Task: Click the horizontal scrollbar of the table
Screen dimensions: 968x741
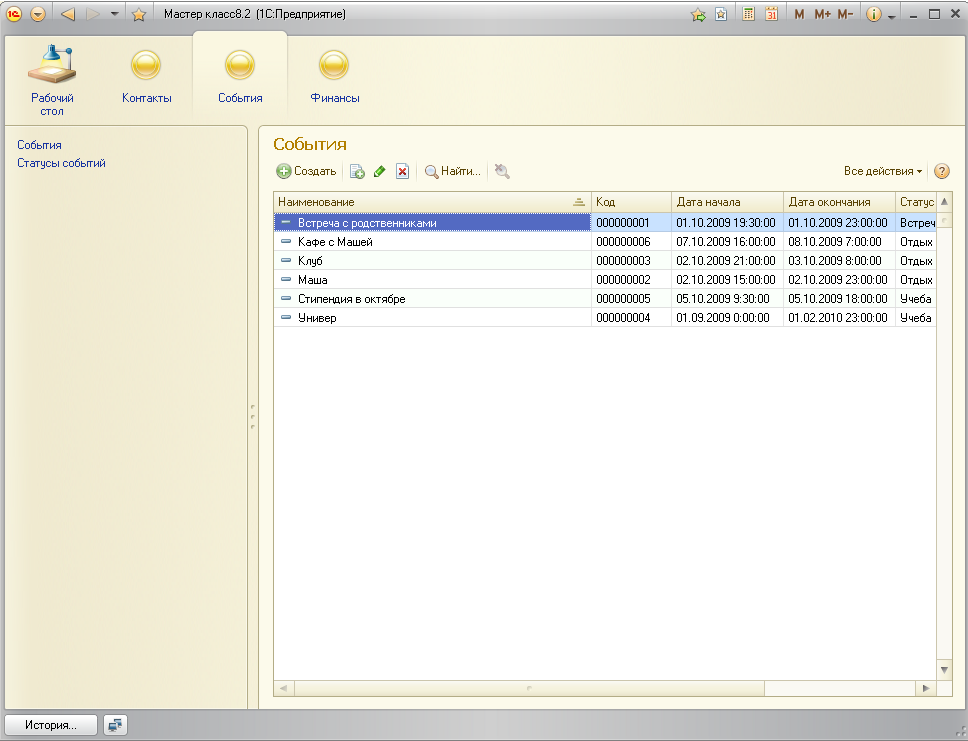Action: (x=528, y=689)
